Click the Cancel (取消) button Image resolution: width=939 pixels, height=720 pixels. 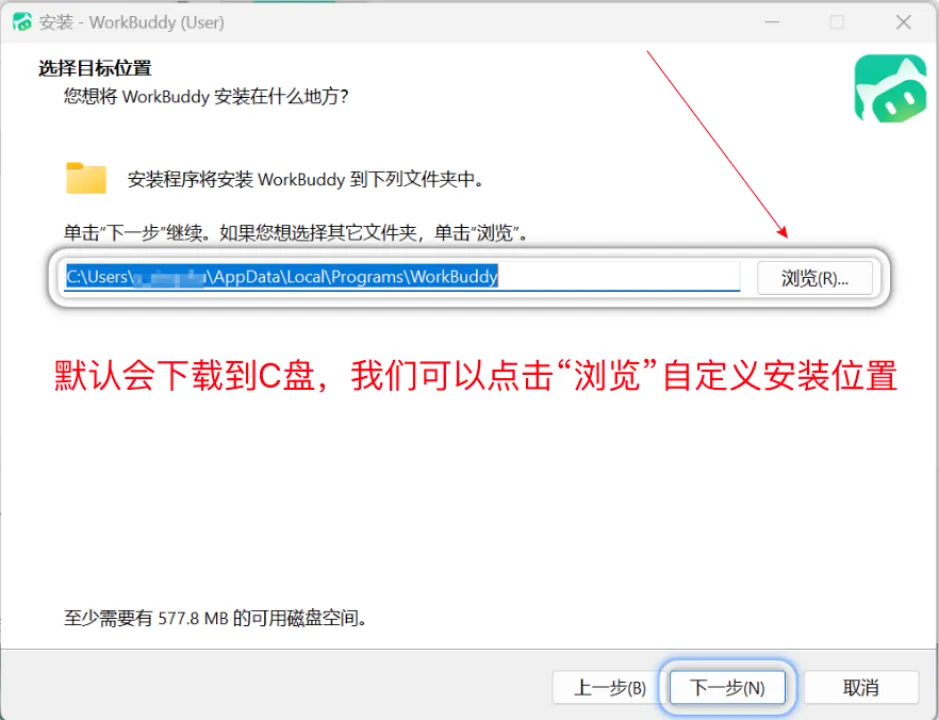pos(861,687)
